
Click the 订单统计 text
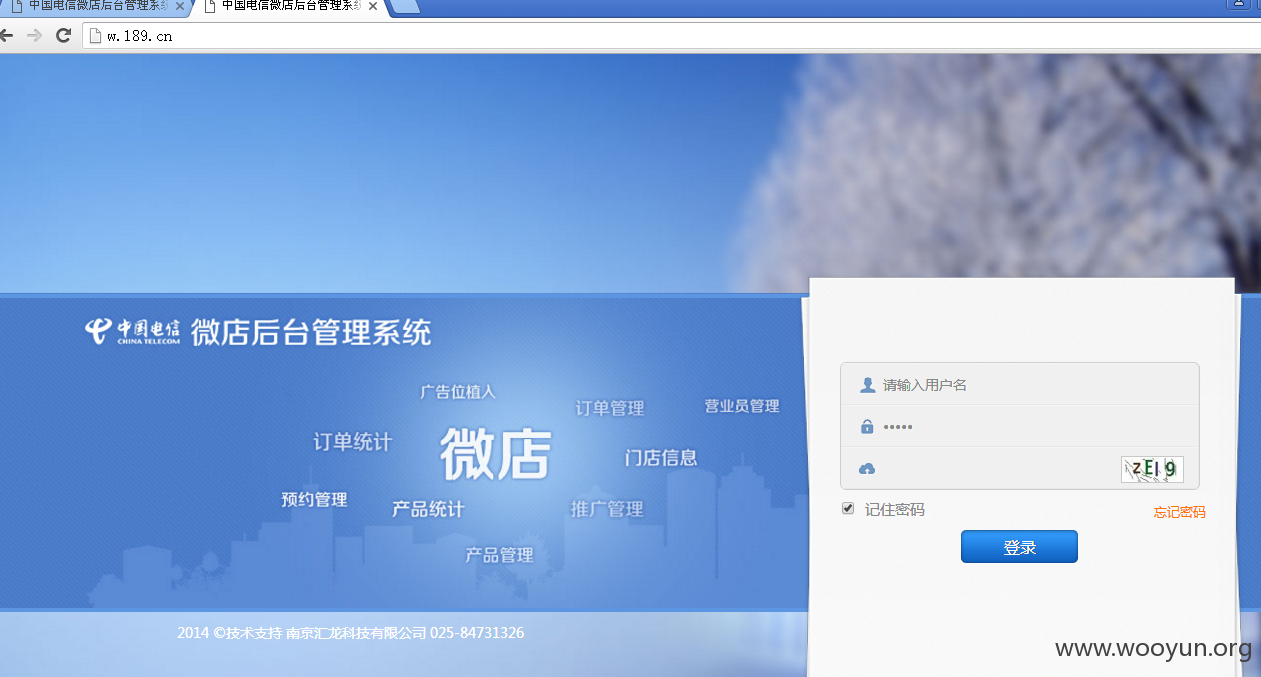coord(353,442)
